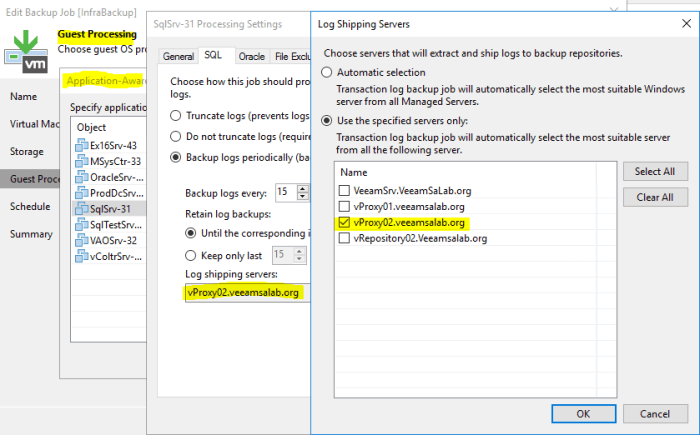Go to Virtual Machines wizard step
This screenshot has width=700, height=435.
[x=34, y=124]
